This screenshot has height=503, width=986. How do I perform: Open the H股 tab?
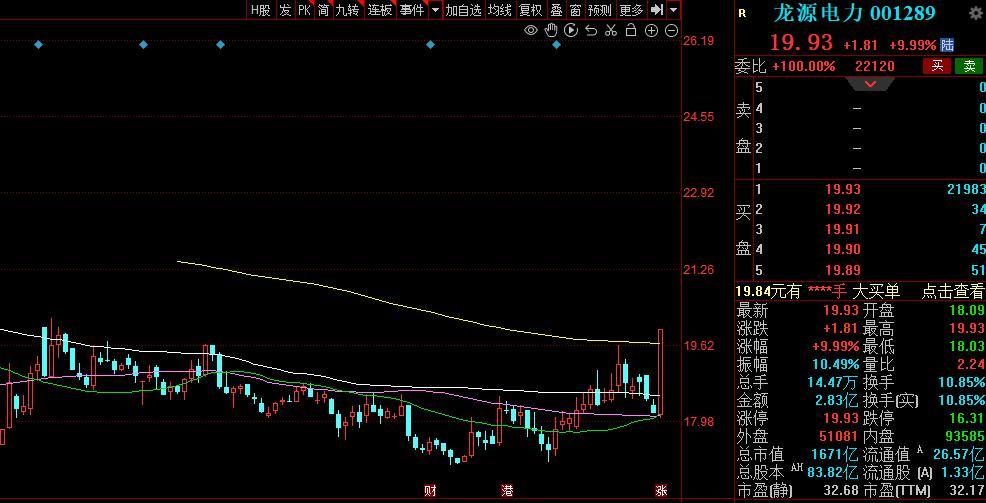coord(260,10)
